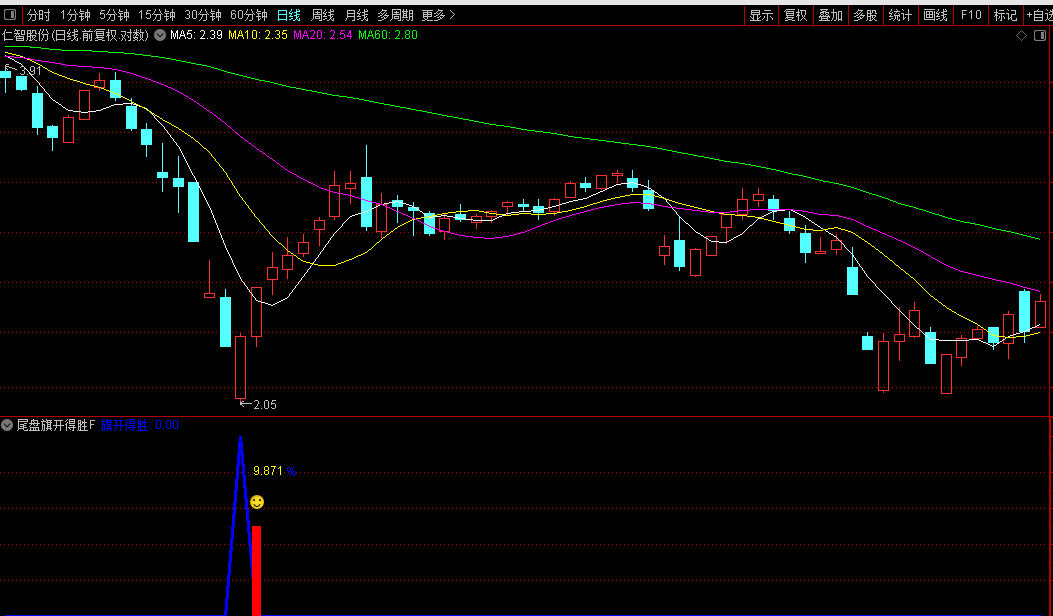Click the 9.871 % signal label
1053x616 pixels.
[x=275, y=472]
